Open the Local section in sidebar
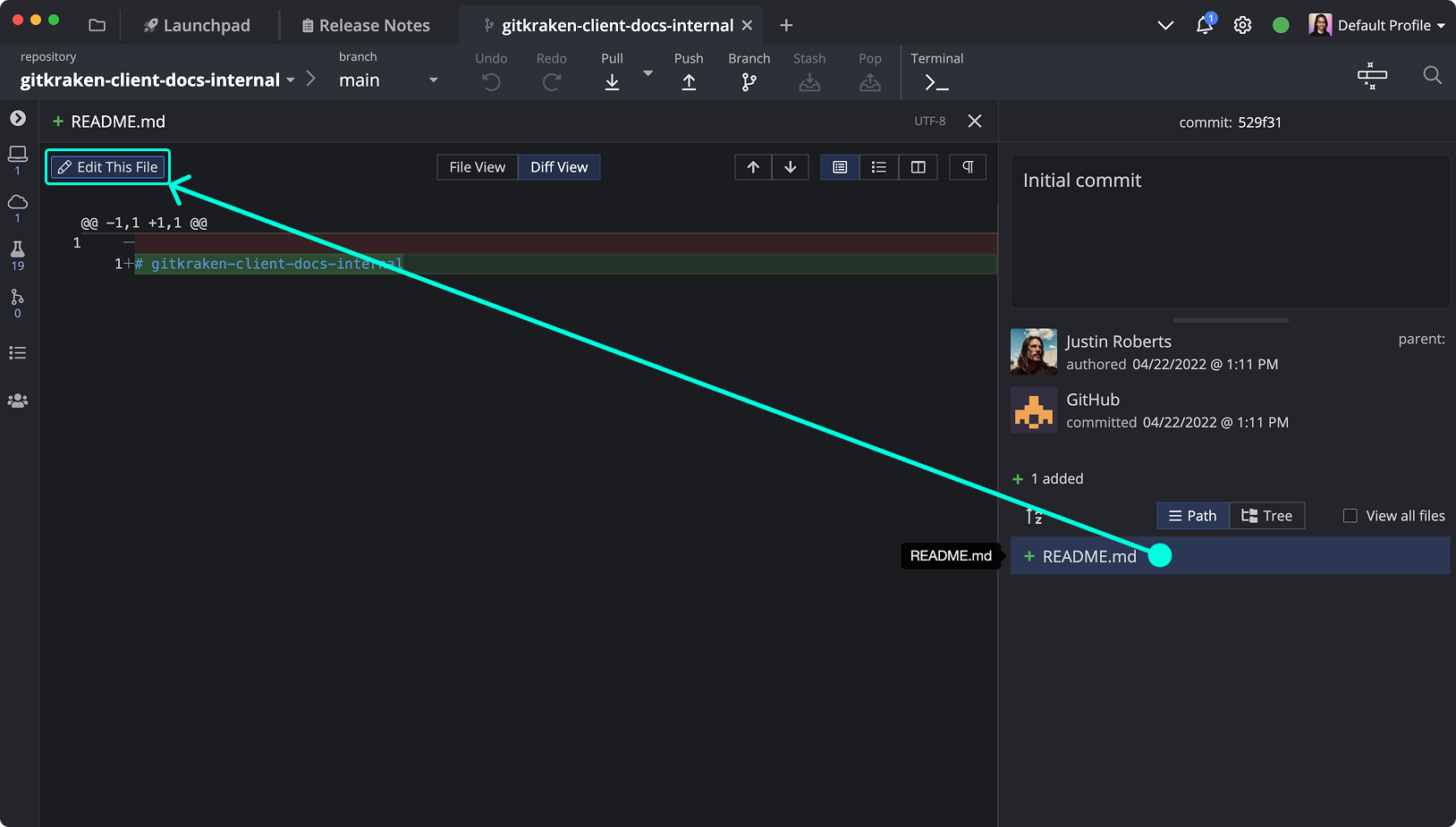Image resolution: width=1456 pixels, height=827 pixels. tap(18, 159)
